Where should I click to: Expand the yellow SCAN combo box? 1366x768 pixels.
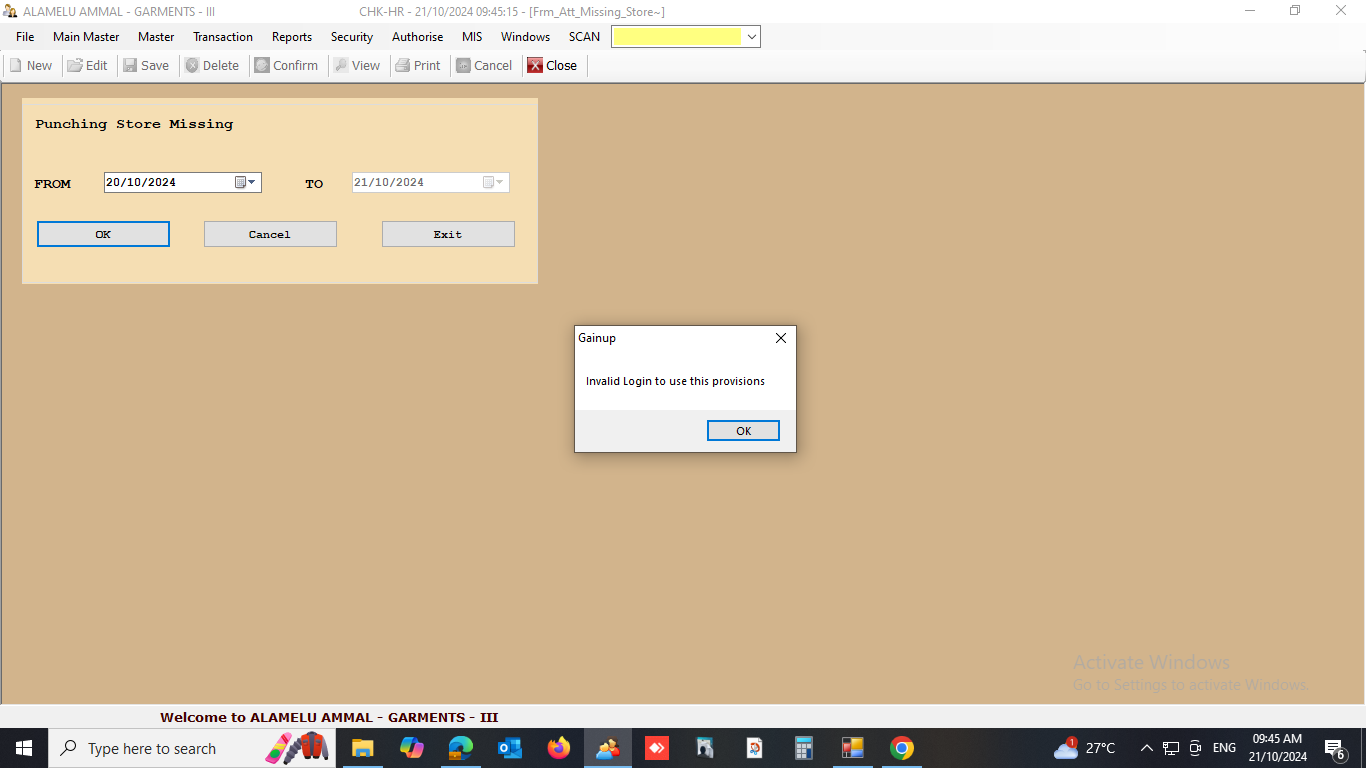tap(752, 37)
